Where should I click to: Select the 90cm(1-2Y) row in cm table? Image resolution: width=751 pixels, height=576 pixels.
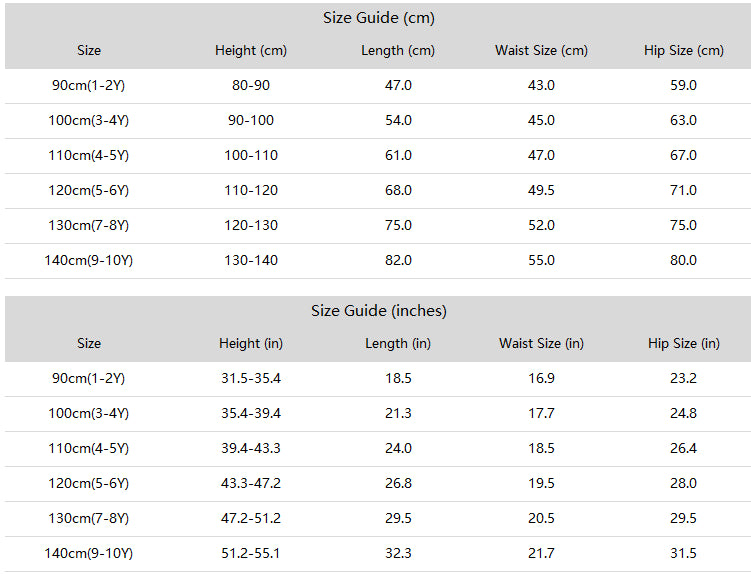(x=89, y=86)
